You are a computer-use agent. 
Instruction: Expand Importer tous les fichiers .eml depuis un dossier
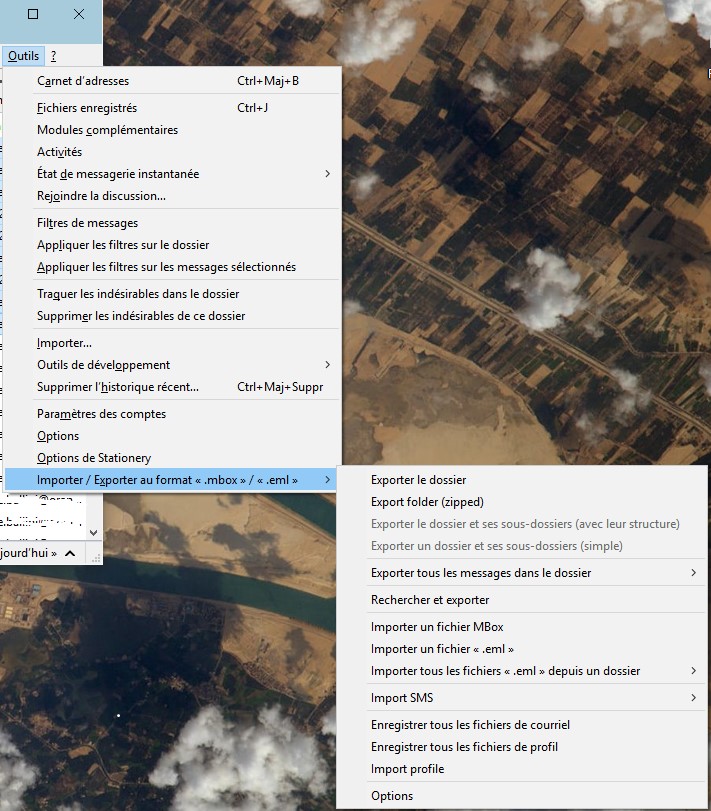click(522, 671)
